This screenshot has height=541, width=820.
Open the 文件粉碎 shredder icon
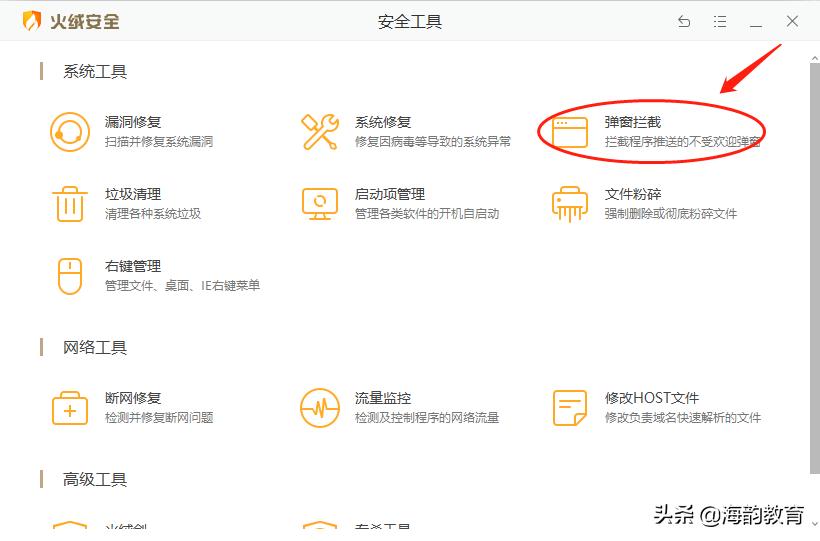click(570, 204)
